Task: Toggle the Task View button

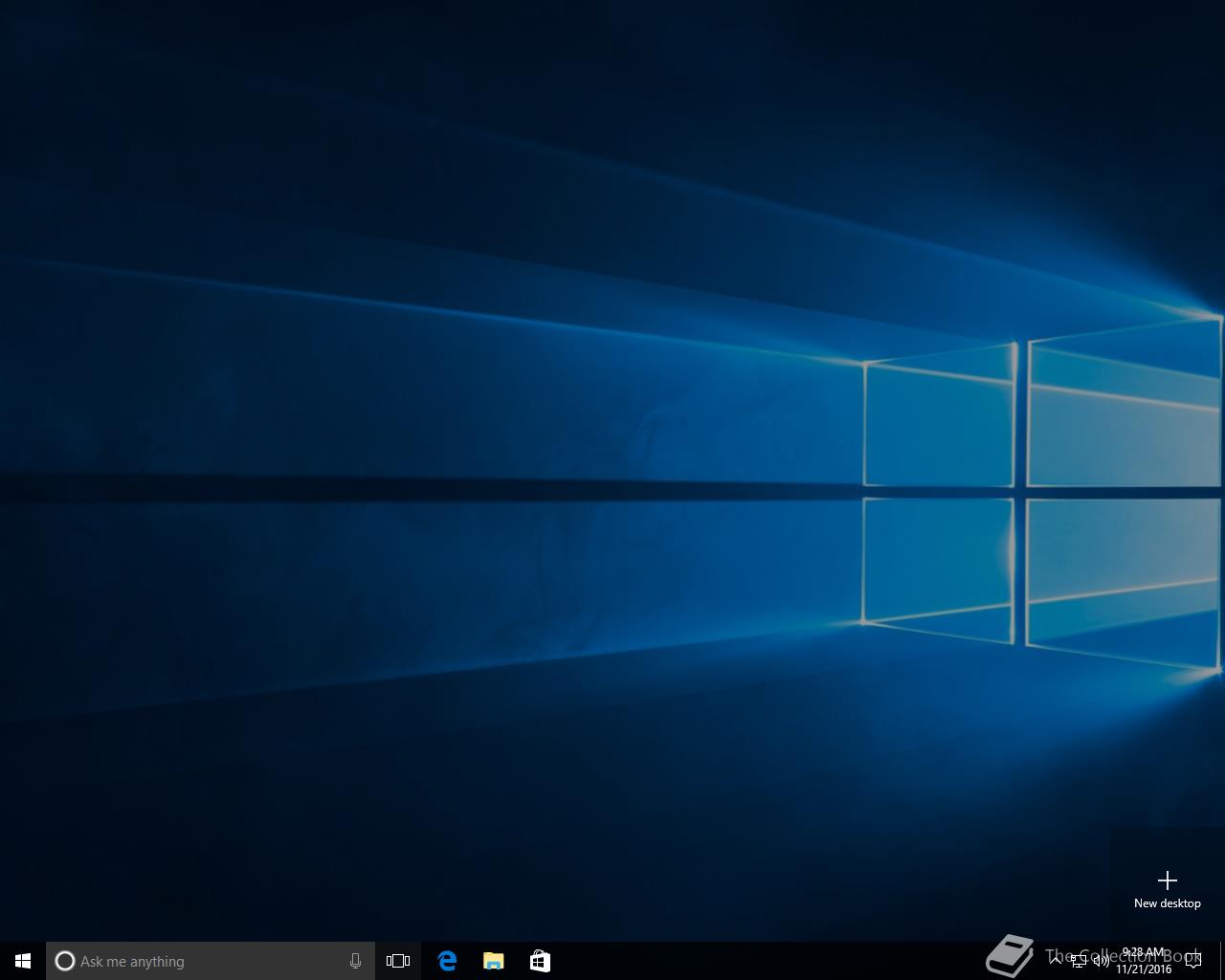Action: [398, 961]
